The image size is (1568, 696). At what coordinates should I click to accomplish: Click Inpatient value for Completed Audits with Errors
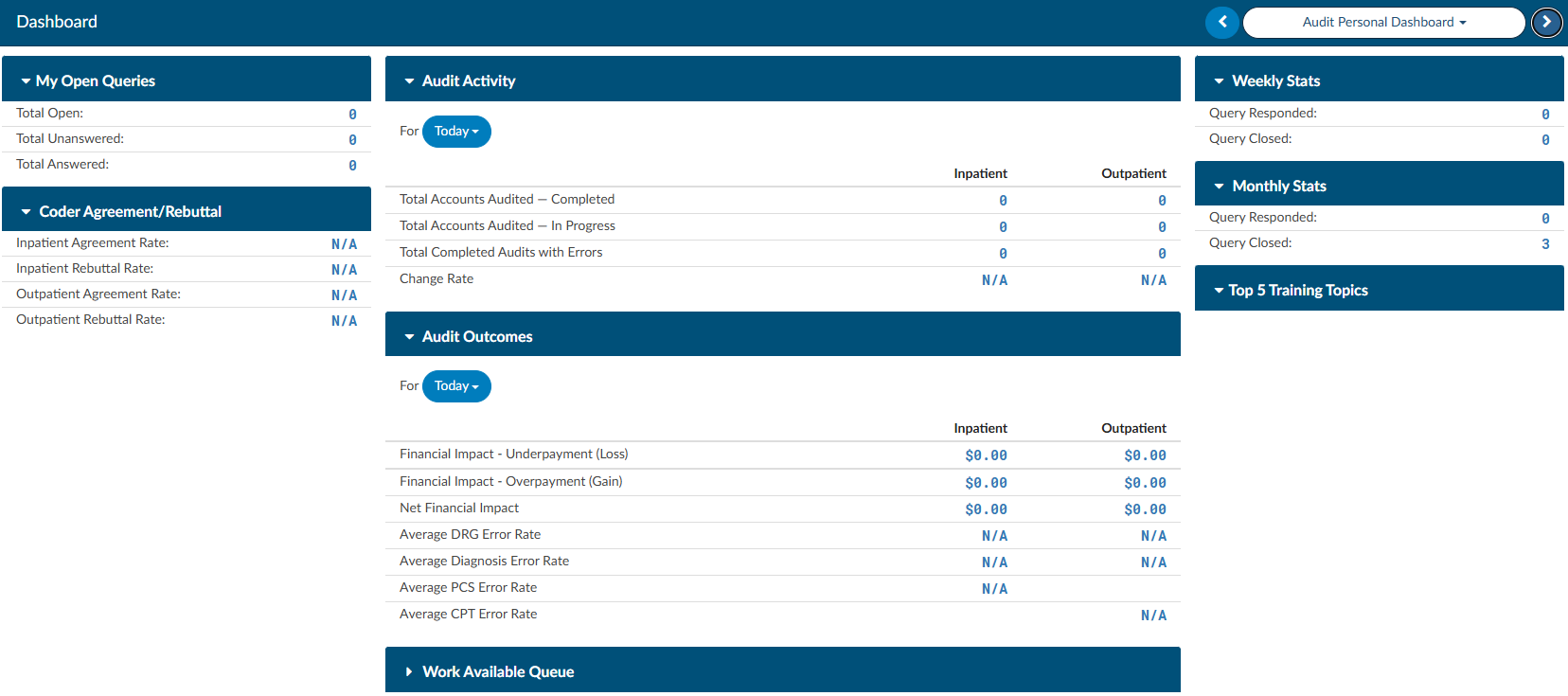tap(1003, 253)
